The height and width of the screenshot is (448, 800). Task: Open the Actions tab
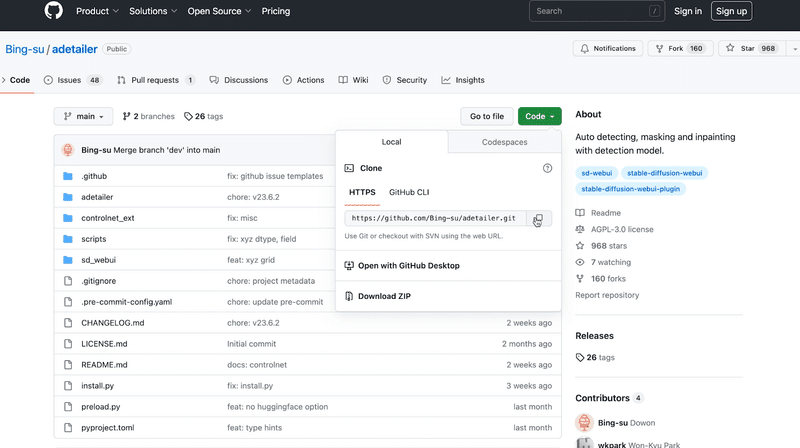[304, 80]
